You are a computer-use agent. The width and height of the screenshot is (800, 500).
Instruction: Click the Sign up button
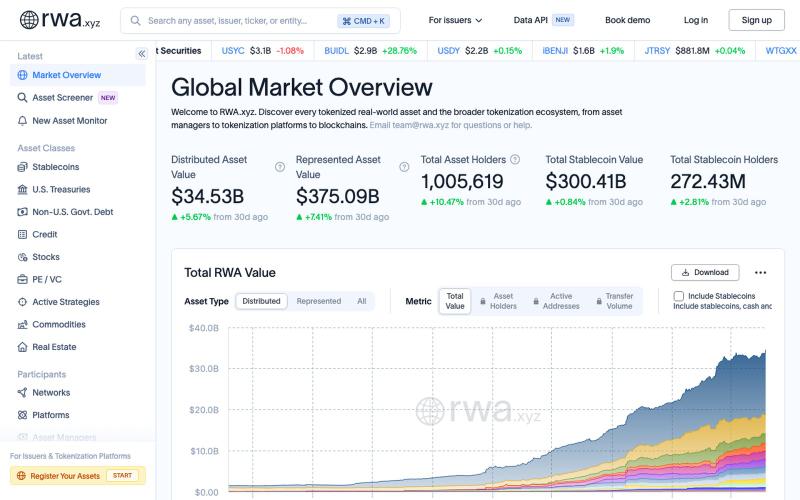[x=756, y=20]
